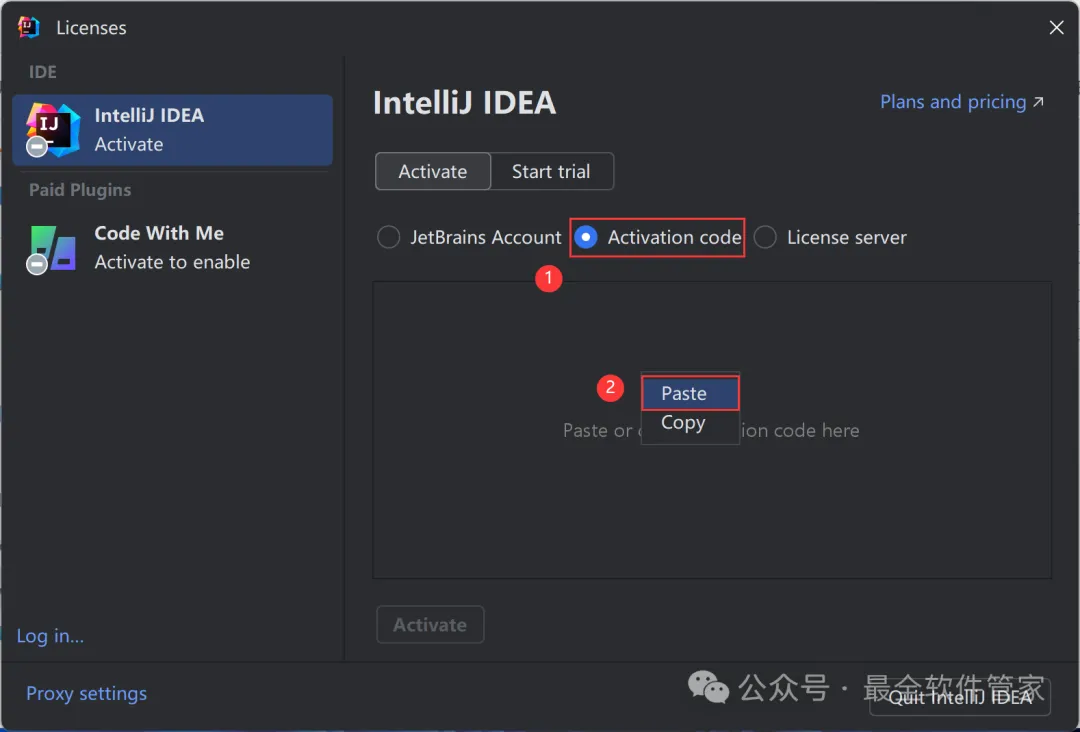Open the Plans and pricing link
Viewport: 1080px width, 732px height.
pos(952,102)
